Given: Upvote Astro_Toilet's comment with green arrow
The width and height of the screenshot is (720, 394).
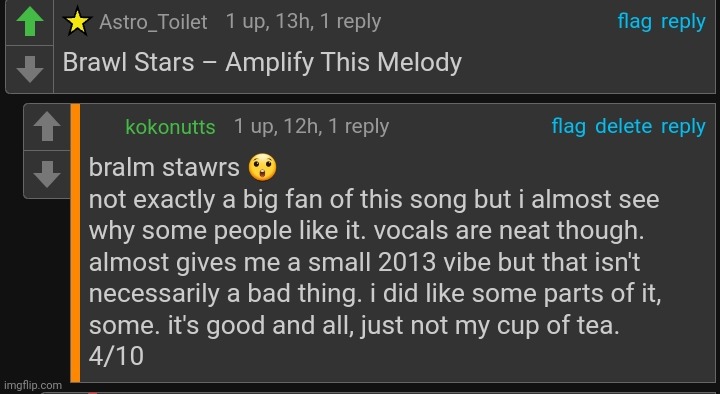Looking at the screenshot, I should pyautogui.click(x=30, y=22).
